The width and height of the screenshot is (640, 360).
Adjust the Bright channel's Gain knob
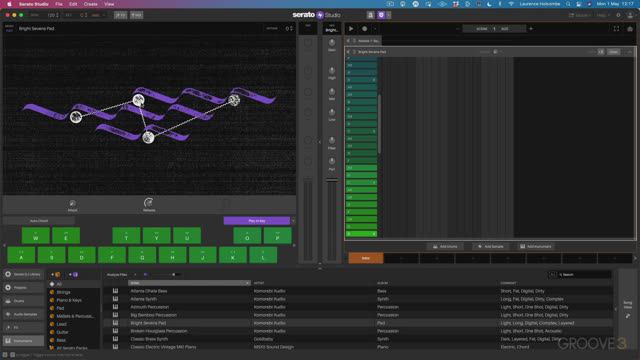(332, 43)
